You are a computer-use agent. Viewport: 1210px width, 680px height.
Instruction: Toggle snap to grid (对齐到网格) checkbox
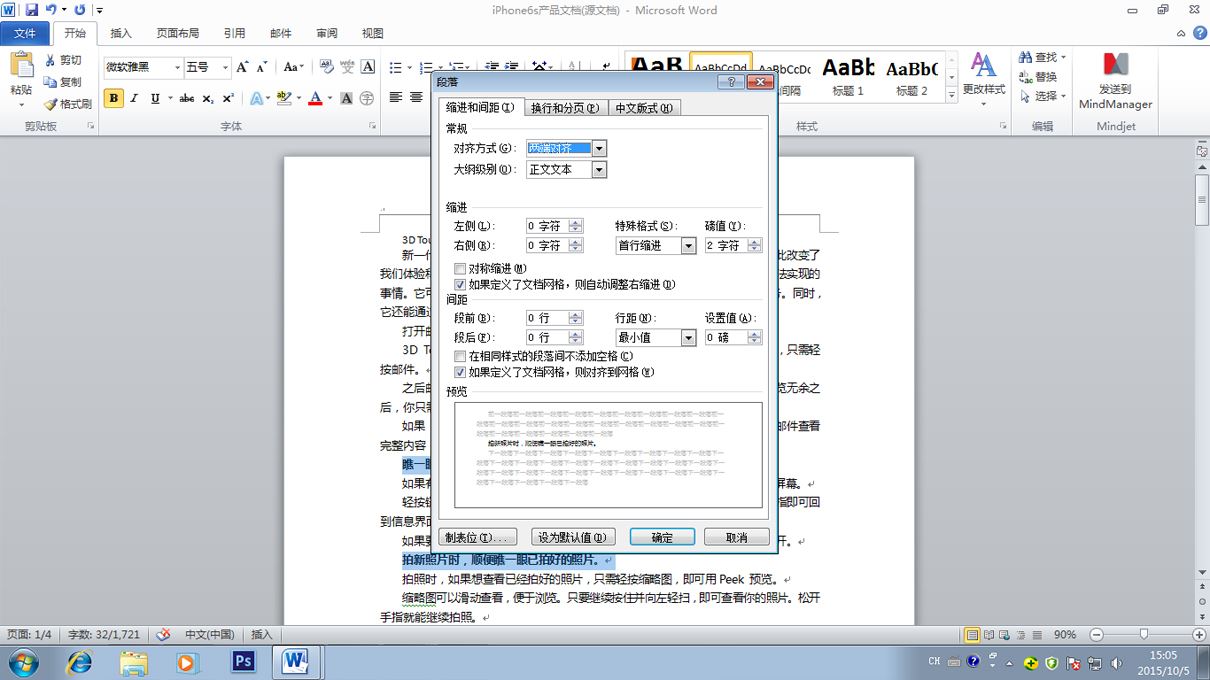pyautogui.click(x=460, y=372)
